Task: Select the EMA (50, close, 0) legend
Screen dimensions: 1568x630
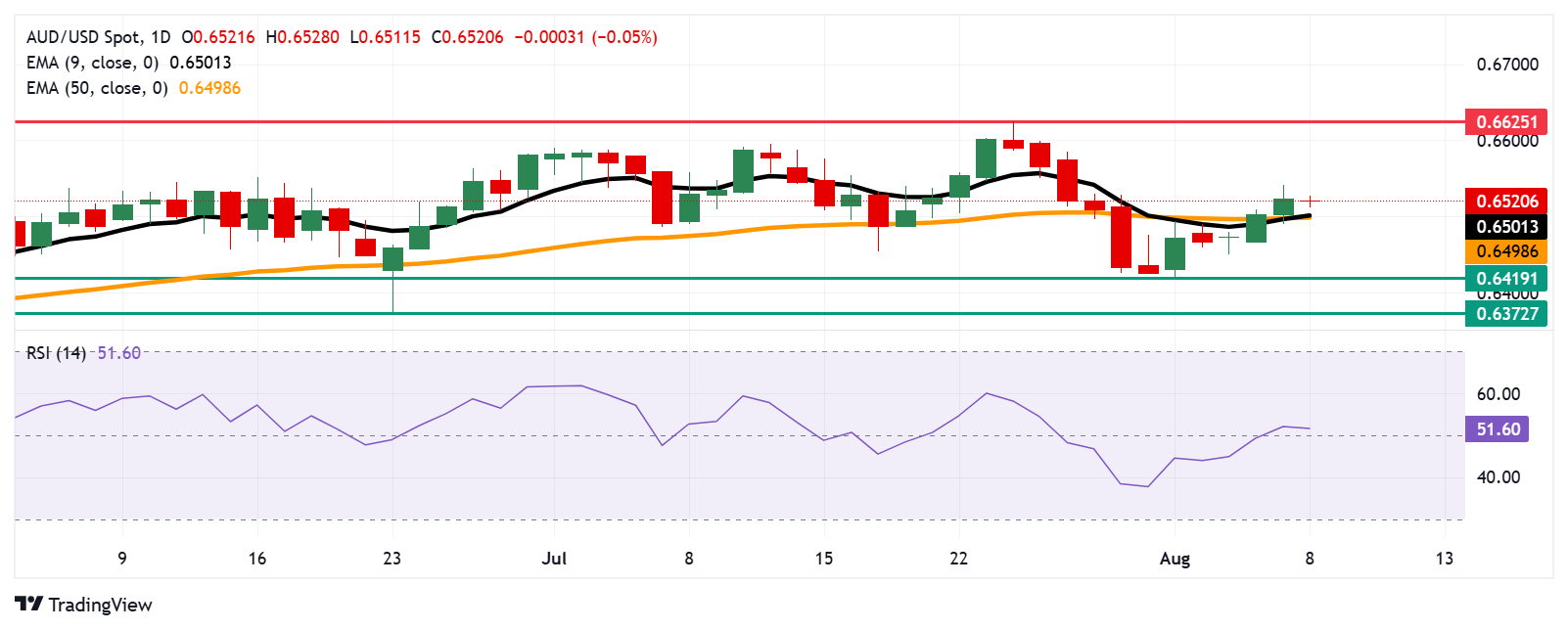Action: click(x=97, y=88)
